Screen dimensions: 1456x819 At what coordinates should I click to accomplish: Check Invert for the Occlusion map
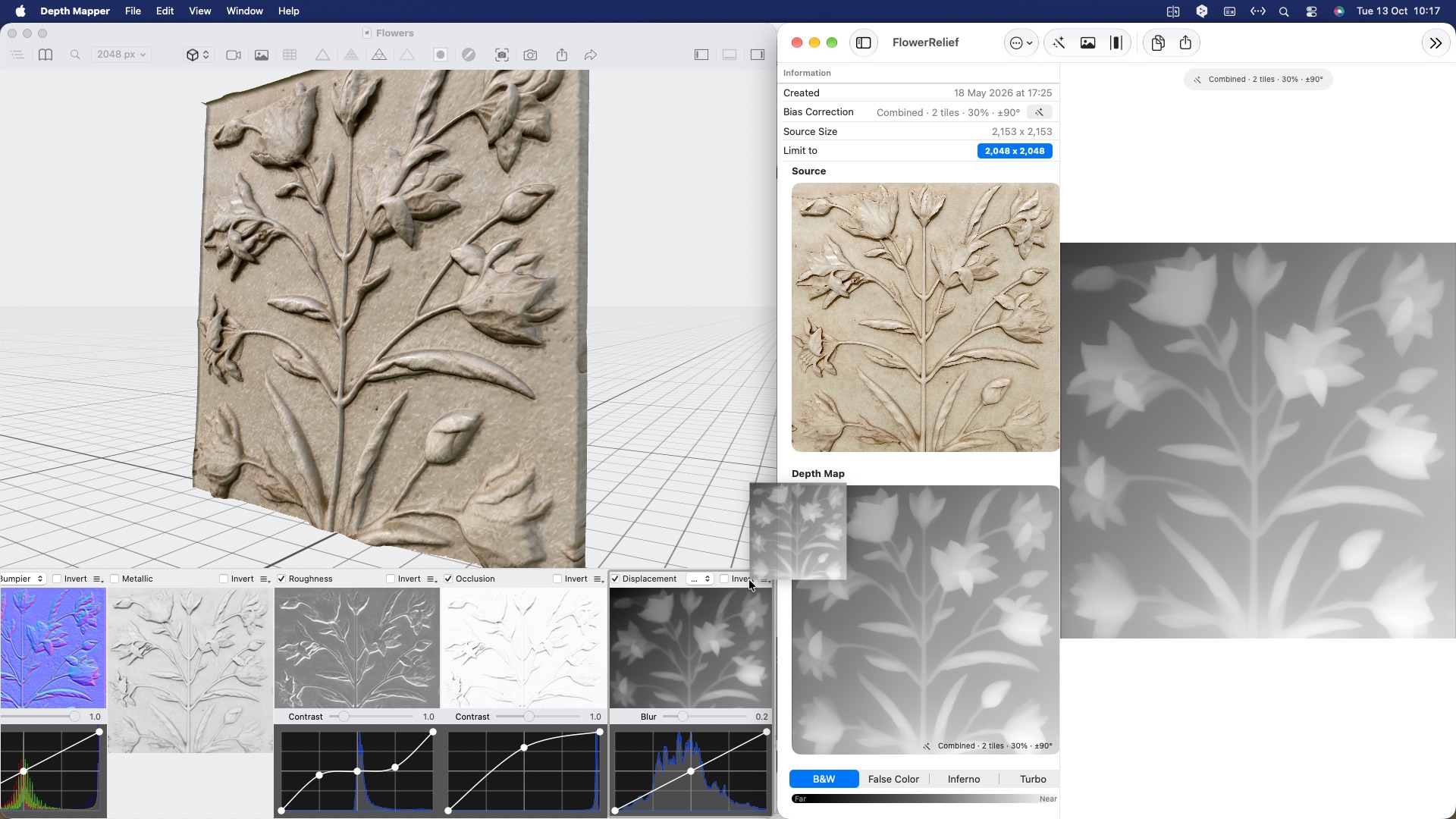click(x=557, y=579)
